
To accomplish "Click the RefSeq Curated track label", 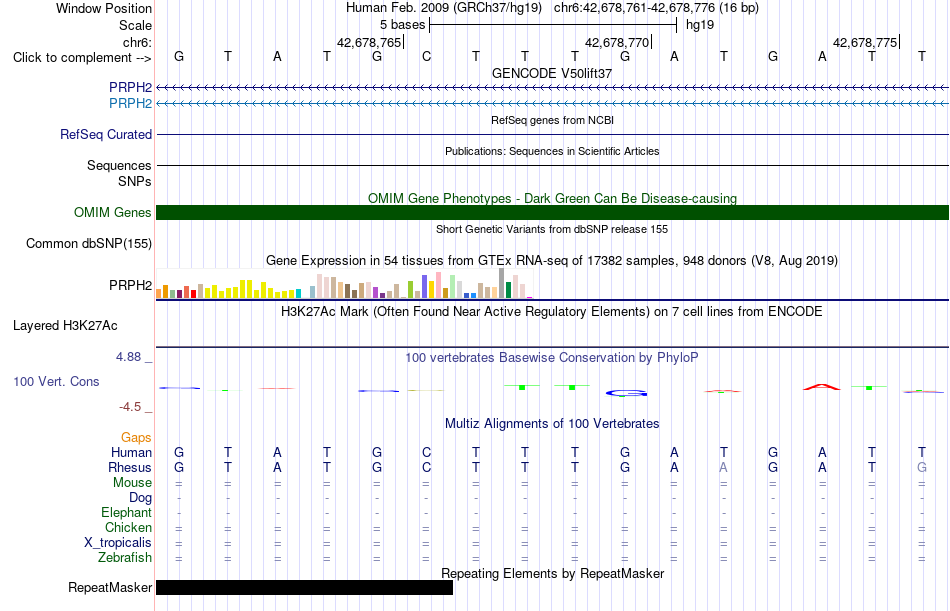I will click(106, 135).
